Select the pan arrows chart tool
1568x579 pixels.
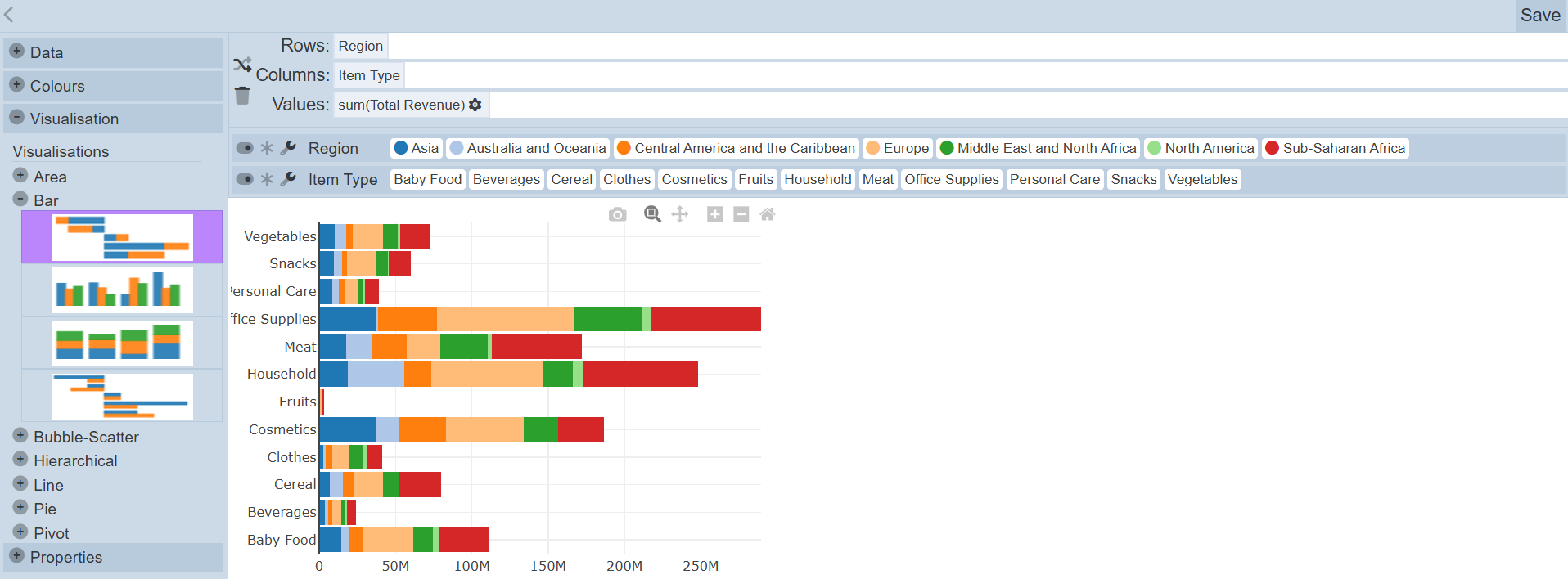679,214
